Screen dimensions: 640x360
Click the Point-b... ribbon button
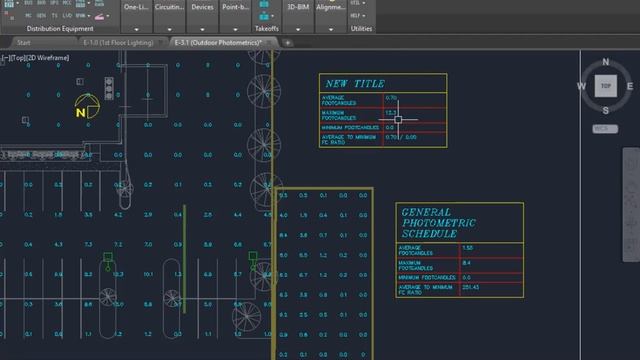235,7
